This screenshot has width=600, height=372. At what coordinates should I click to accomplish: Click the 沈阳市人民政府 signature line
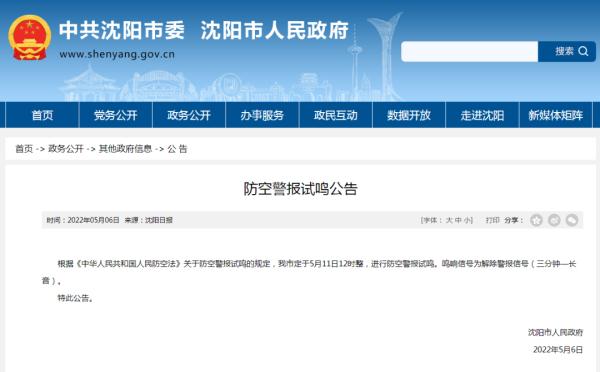555,332
